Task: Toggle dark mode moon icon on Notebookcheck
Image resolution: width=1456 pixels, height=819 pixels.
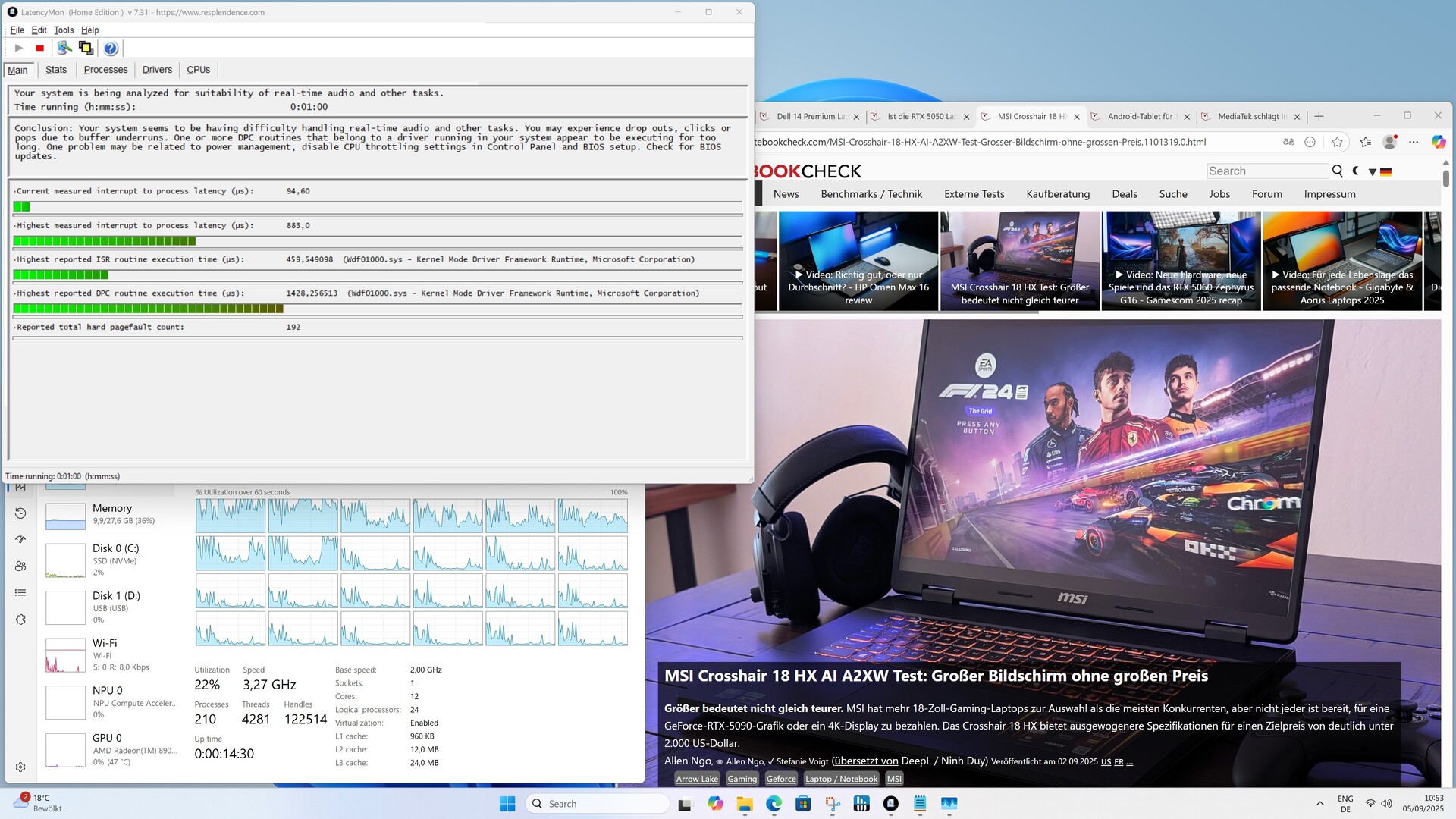Action: tap(1356, 171)
